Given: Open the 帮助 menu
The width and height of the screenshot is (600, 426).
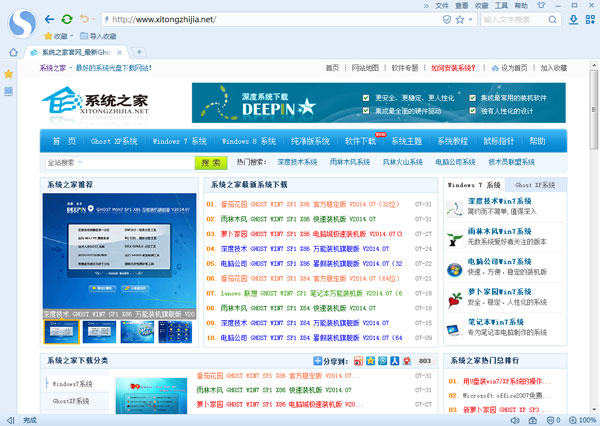Looking at the screenshot, I should pos(521,5).
